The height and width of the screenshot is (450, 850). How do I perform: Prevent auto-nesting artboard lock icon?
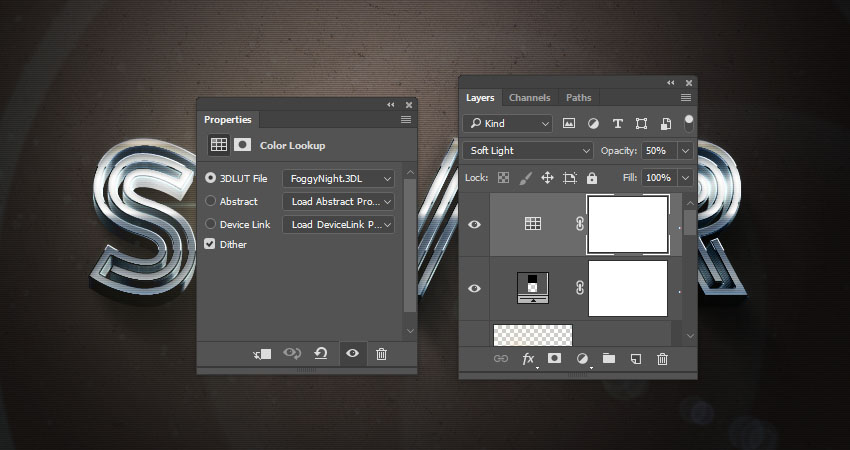(570, 178)
